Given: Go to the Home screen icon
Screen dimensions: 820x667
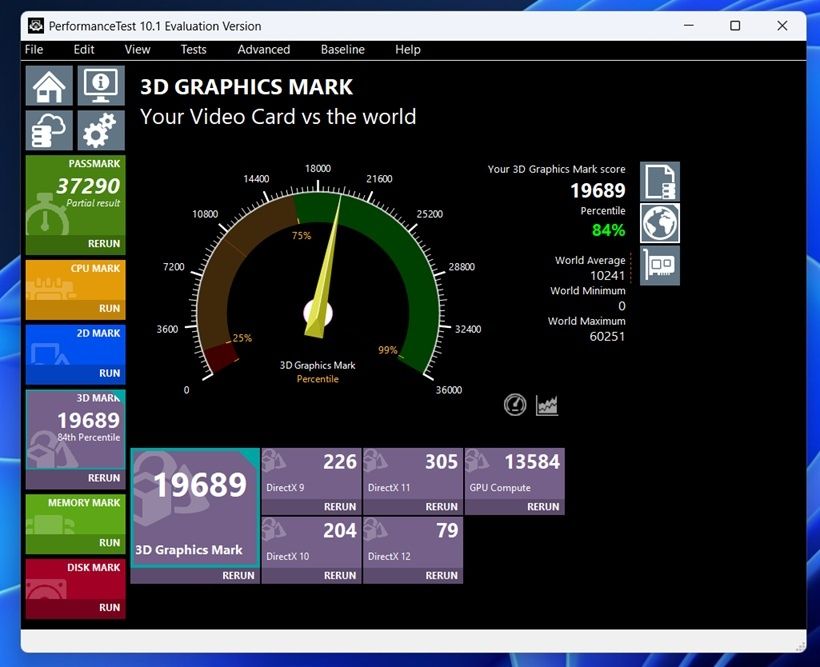Looking at the screenshot, I should pyautogui.click(x=49, y=86).
